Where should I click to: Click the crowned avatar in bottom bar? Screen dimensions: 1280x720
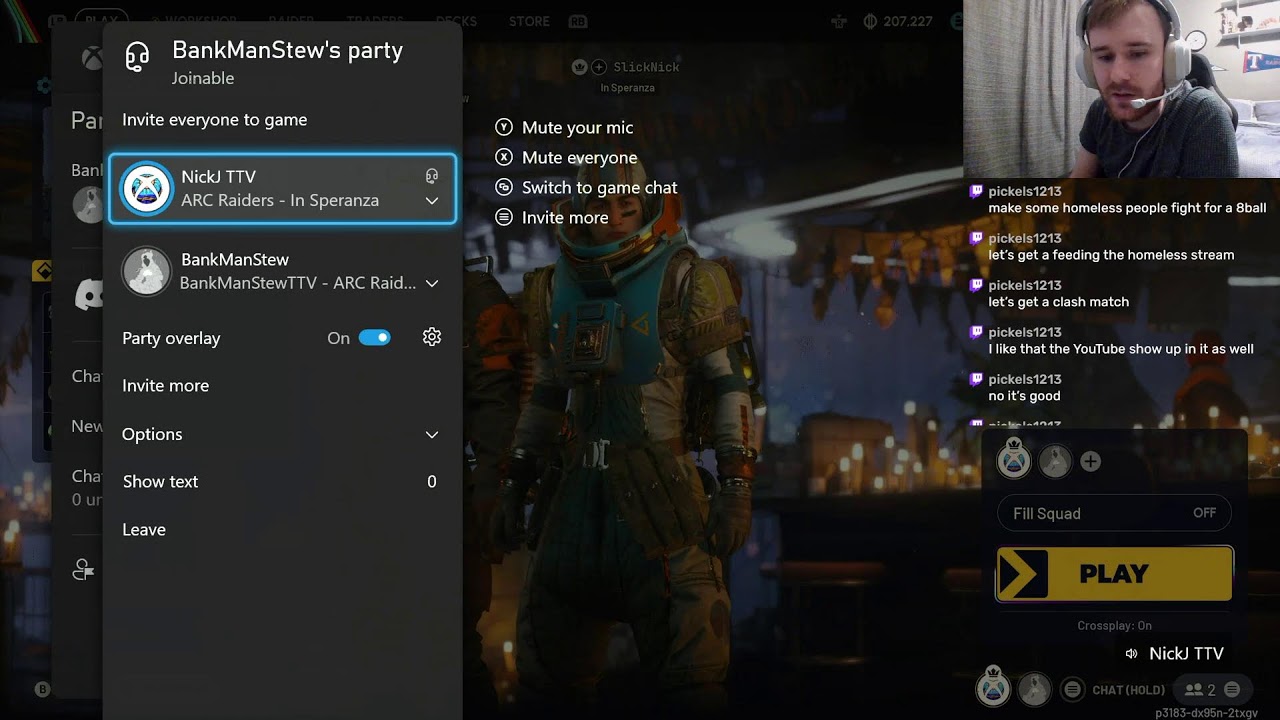click(x=993, y=686)
